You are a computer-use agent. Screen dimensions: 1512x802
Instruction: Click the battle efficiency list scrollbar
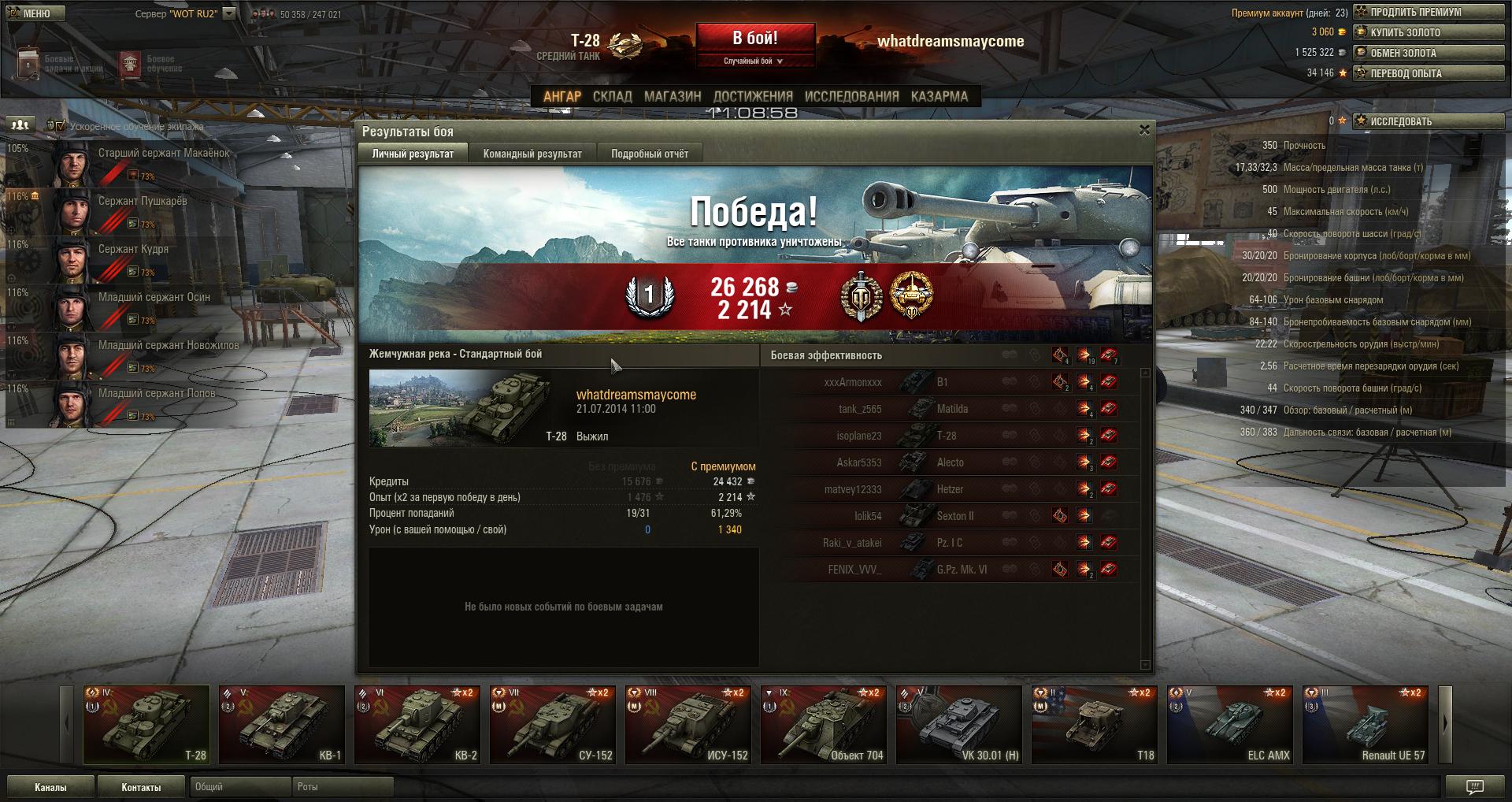click(1146, 518)
